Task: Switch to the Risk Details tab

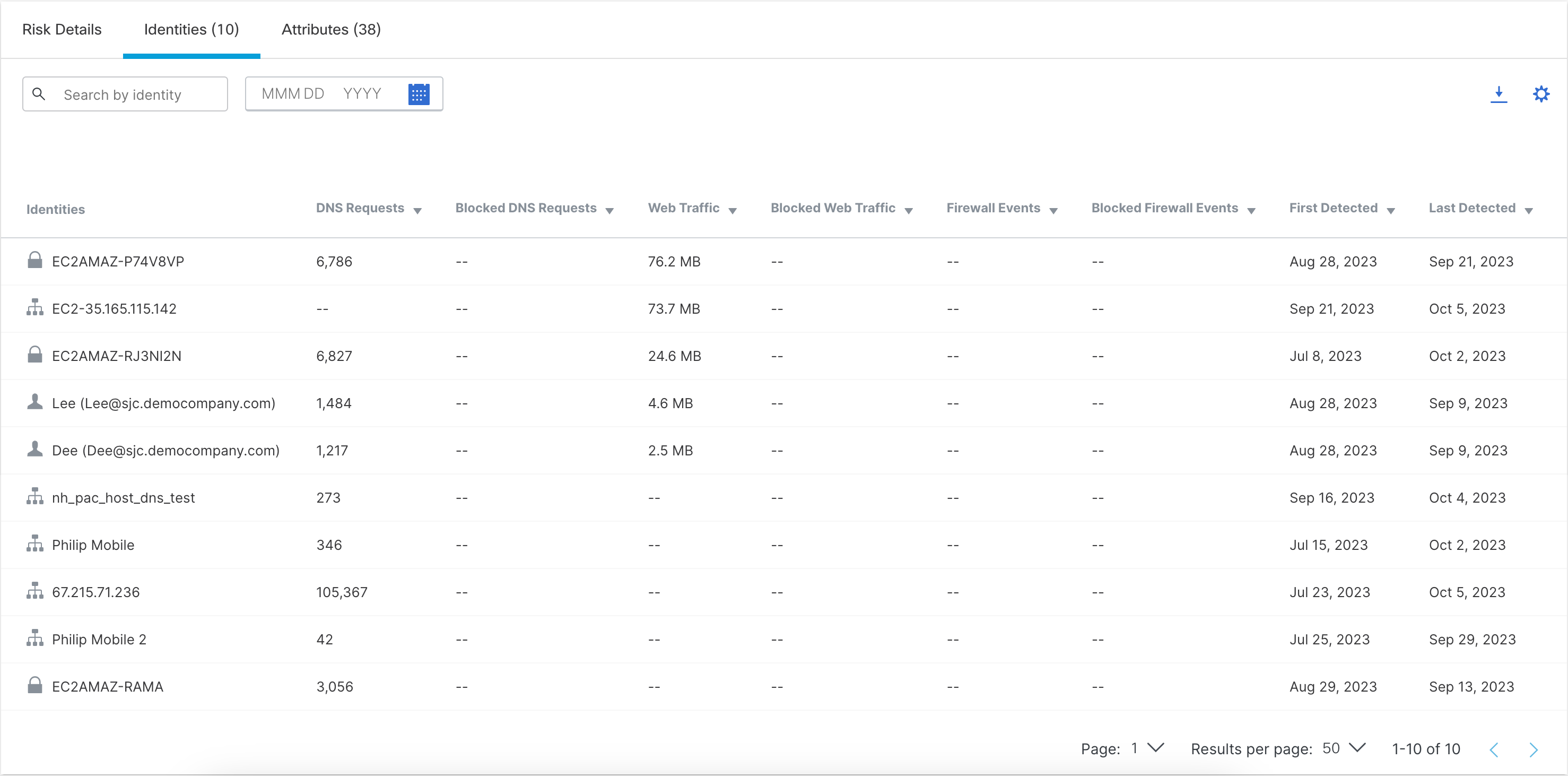Action: [62, 29]
